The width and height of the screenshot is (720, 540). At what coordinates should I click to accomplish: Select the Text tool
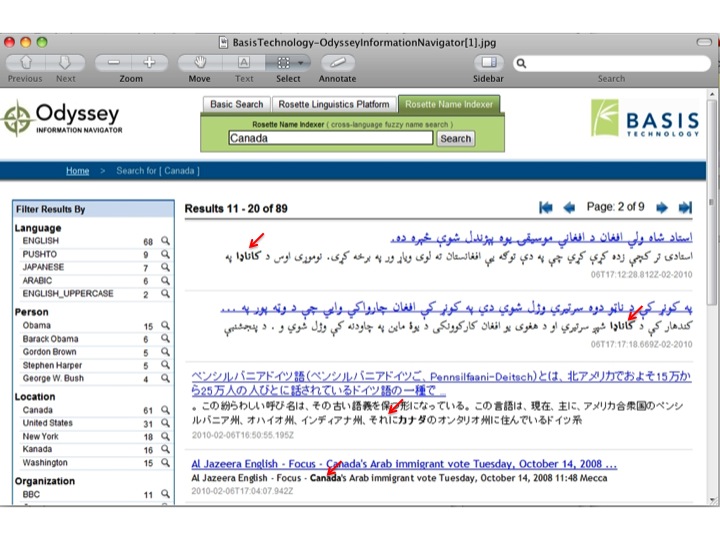coord(244,62)
